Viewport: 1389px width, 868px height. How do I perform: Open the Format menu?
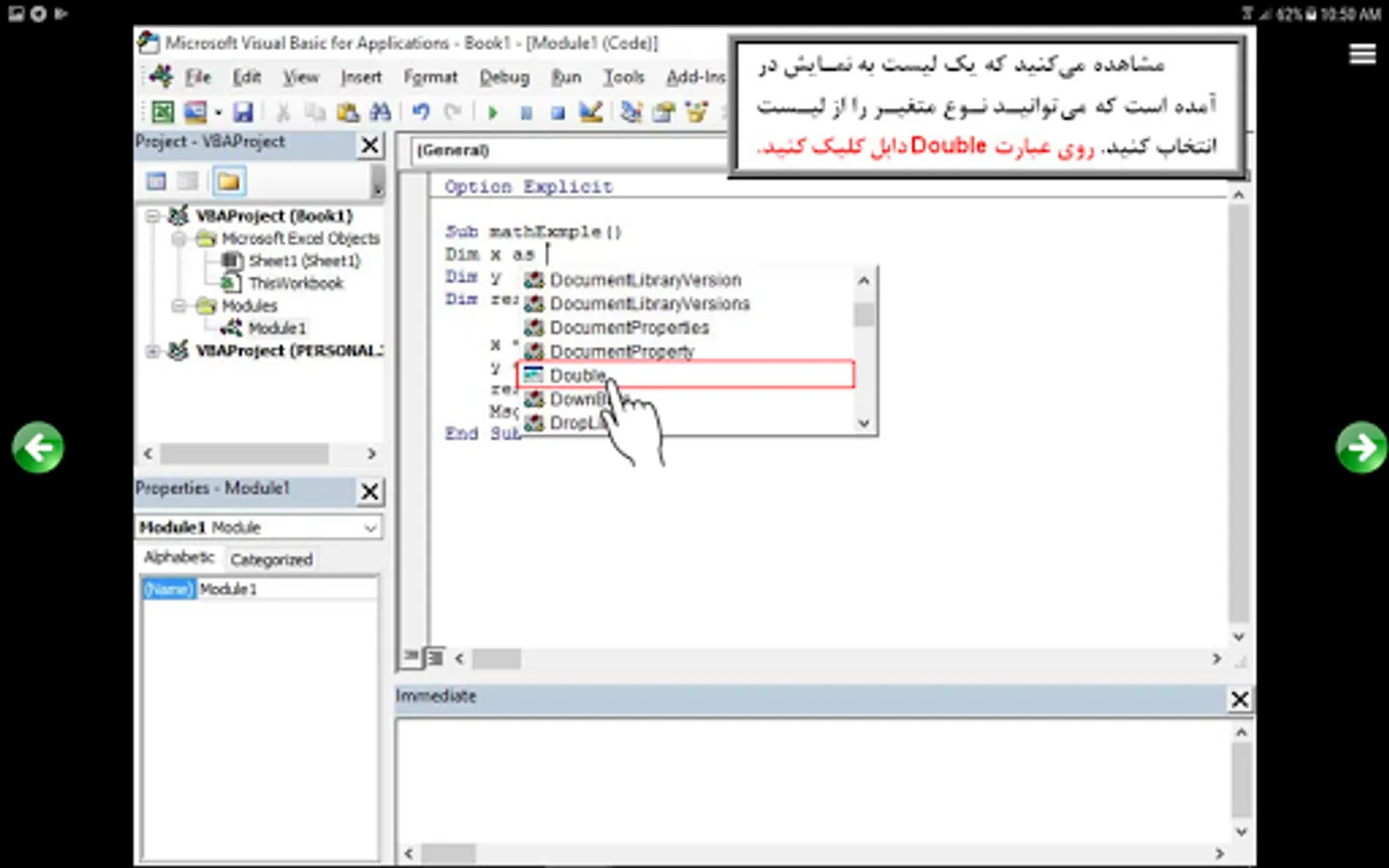pyautogui.click(x=430, y=77)
